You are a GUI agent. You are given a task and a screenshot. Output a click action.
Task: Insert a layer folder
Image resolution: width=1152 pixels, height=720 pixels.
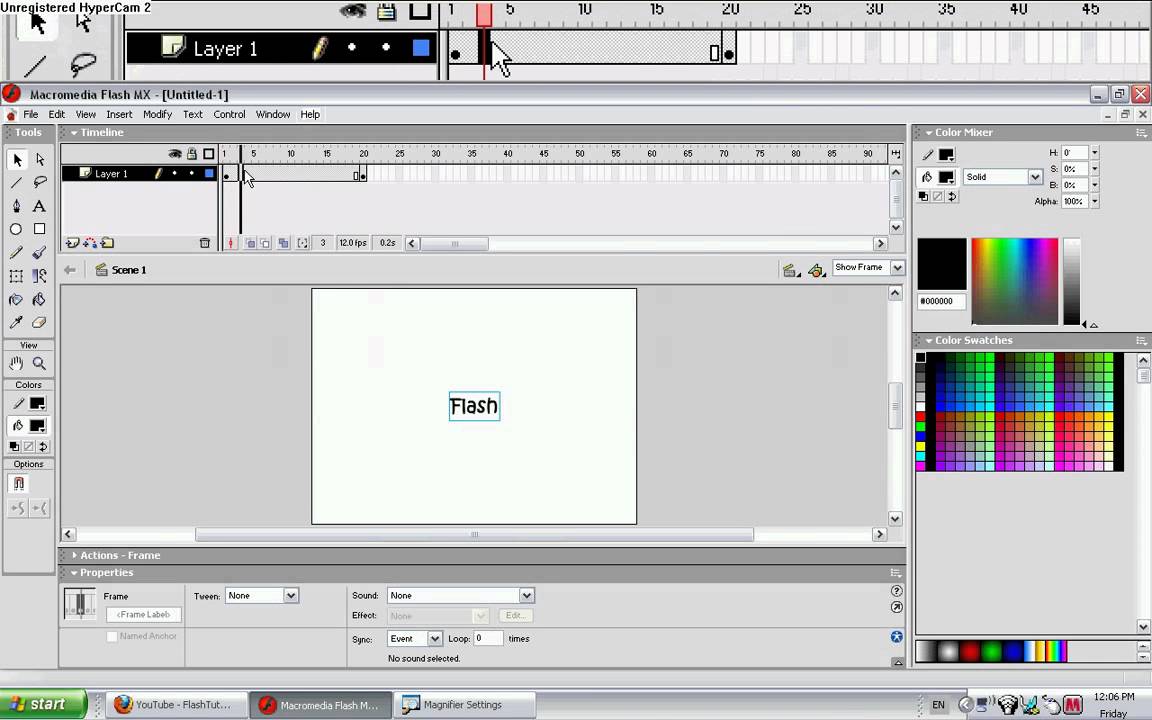(x=108, y=243)
